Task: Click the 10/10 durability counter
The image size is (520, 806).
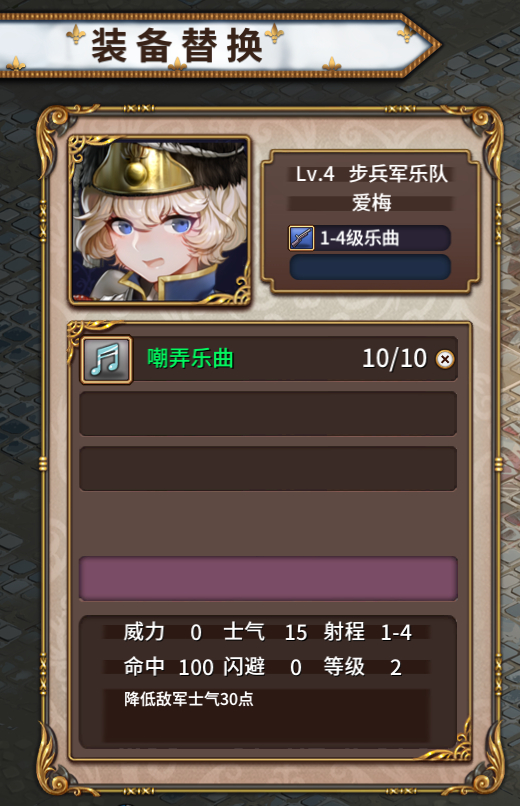Action: pyautogui.click(x=395, y=358)
